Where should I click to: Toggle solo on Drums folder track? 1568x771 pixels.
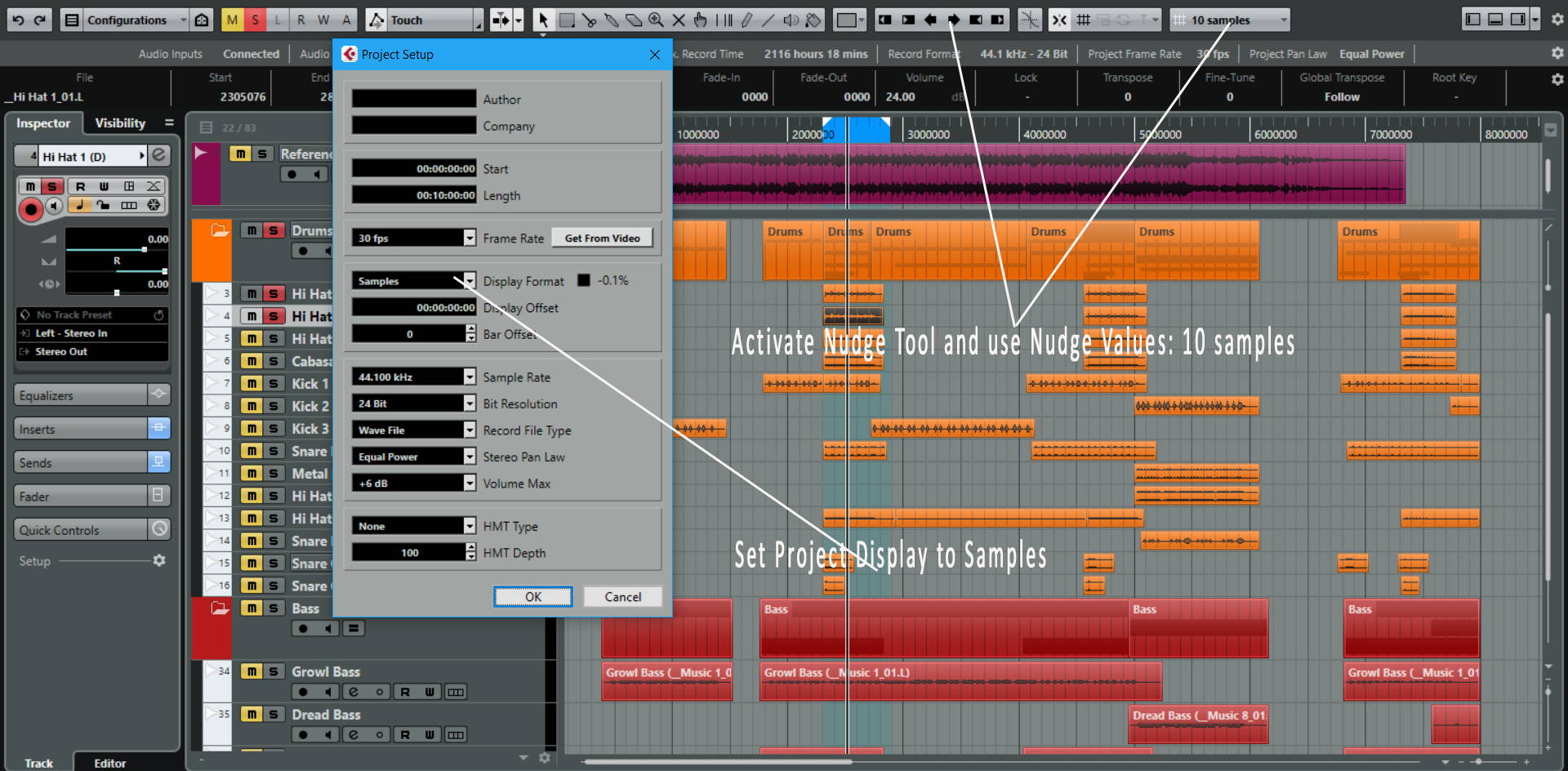click(x=274, y=230)
